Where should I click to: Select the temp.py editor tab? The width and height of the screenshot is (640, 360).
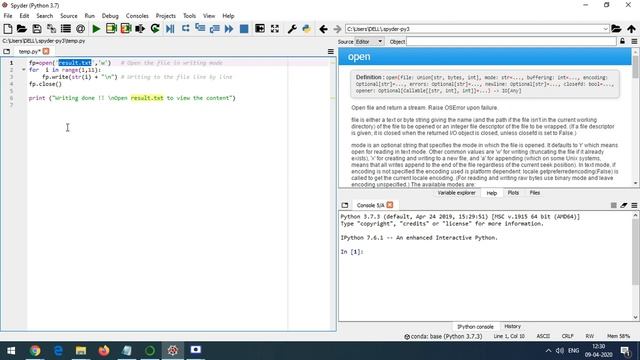pyautogui.click(x=29, y=51)
